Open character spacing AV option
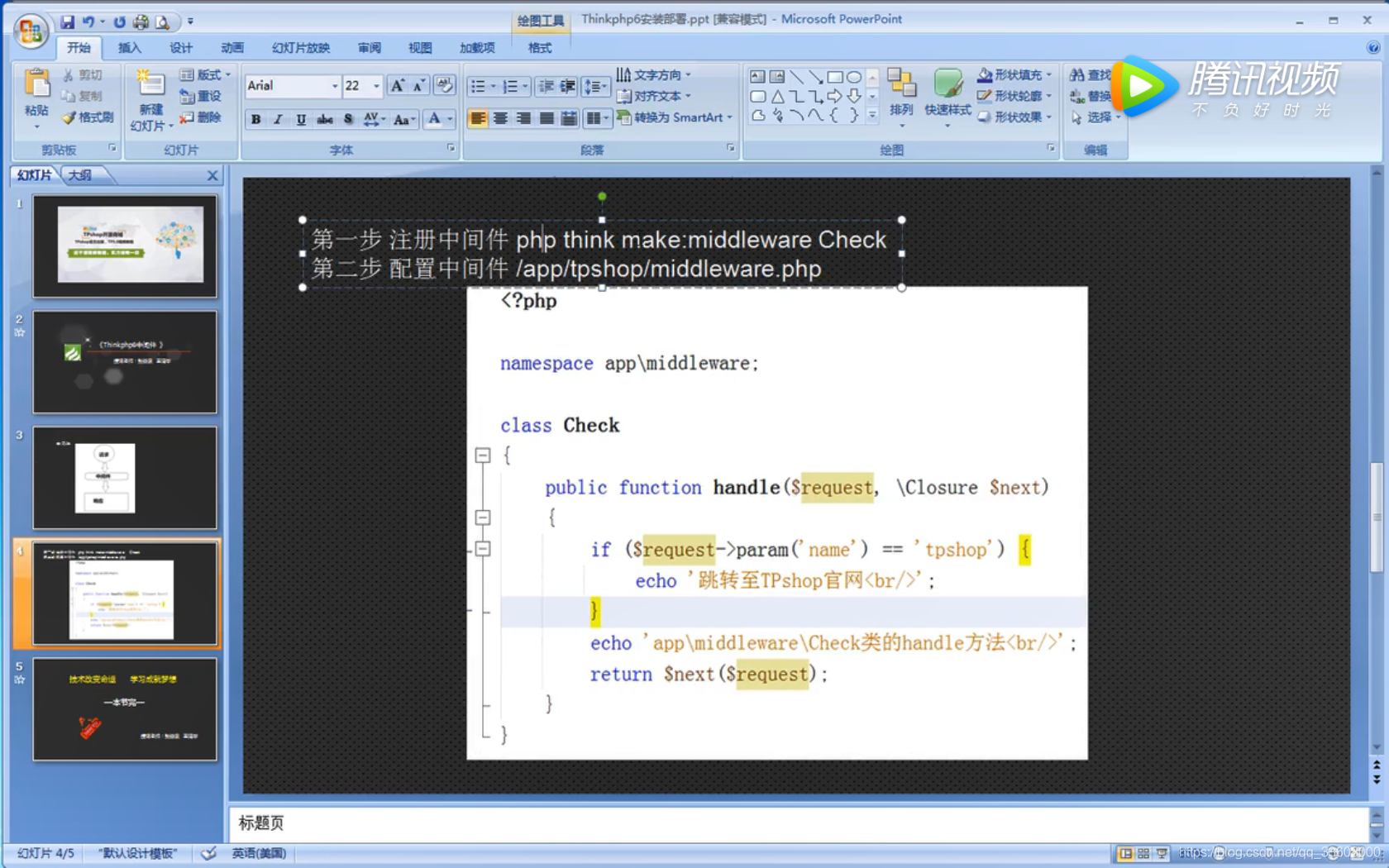The width and height of the screenshot is (1389, 868). click(374, 119)
